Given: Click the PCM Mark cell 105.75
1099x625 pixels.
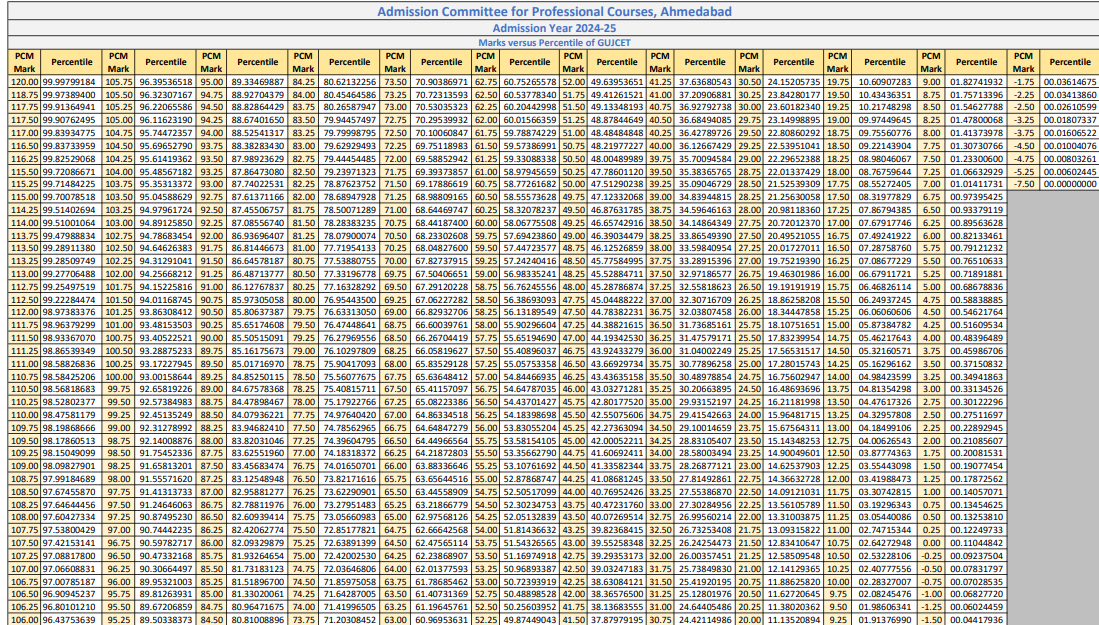Looking at the screenshot, I should [x=118, y=82].
